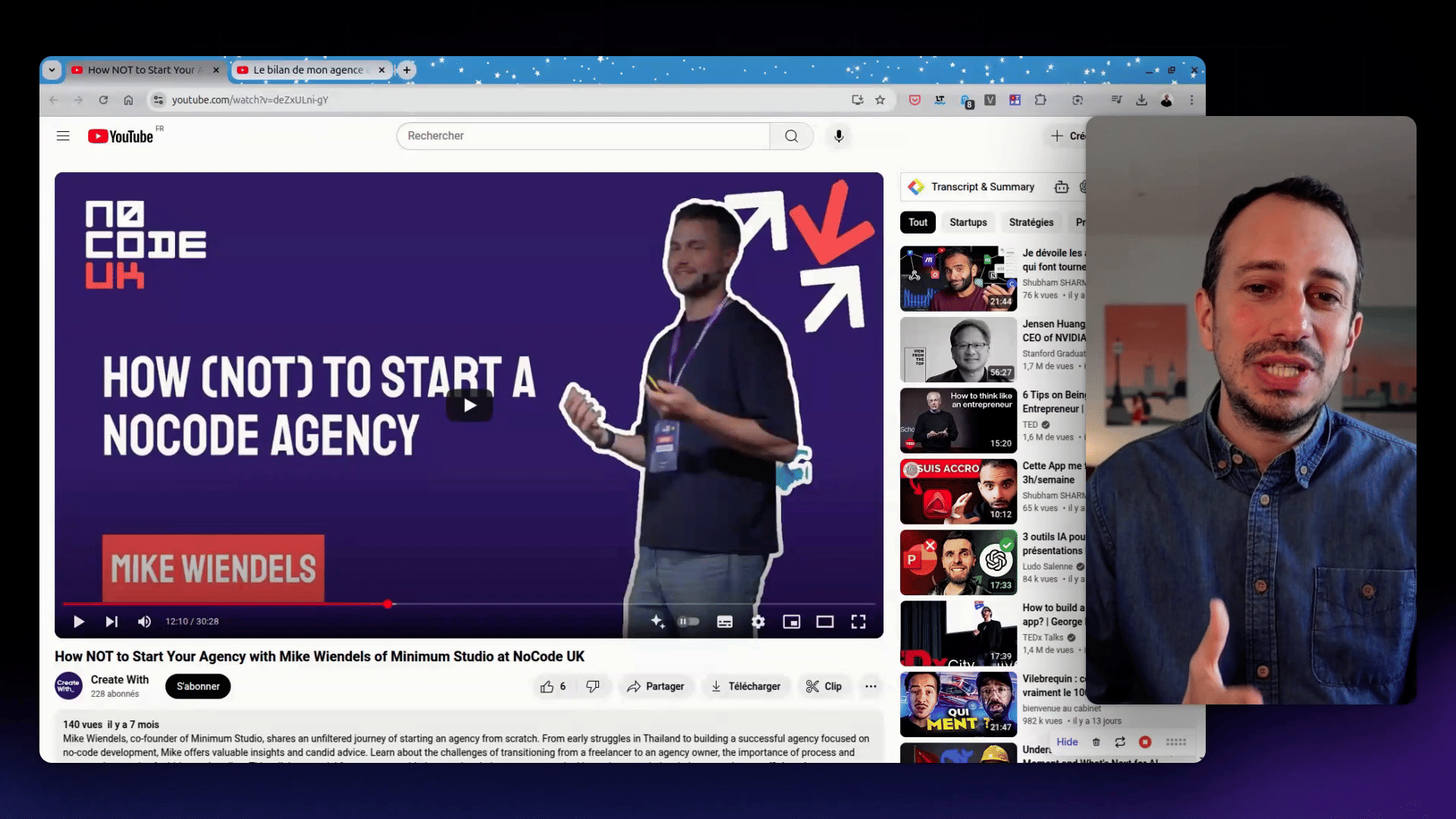Dislike the video with thumbs down

click(593, 686)
